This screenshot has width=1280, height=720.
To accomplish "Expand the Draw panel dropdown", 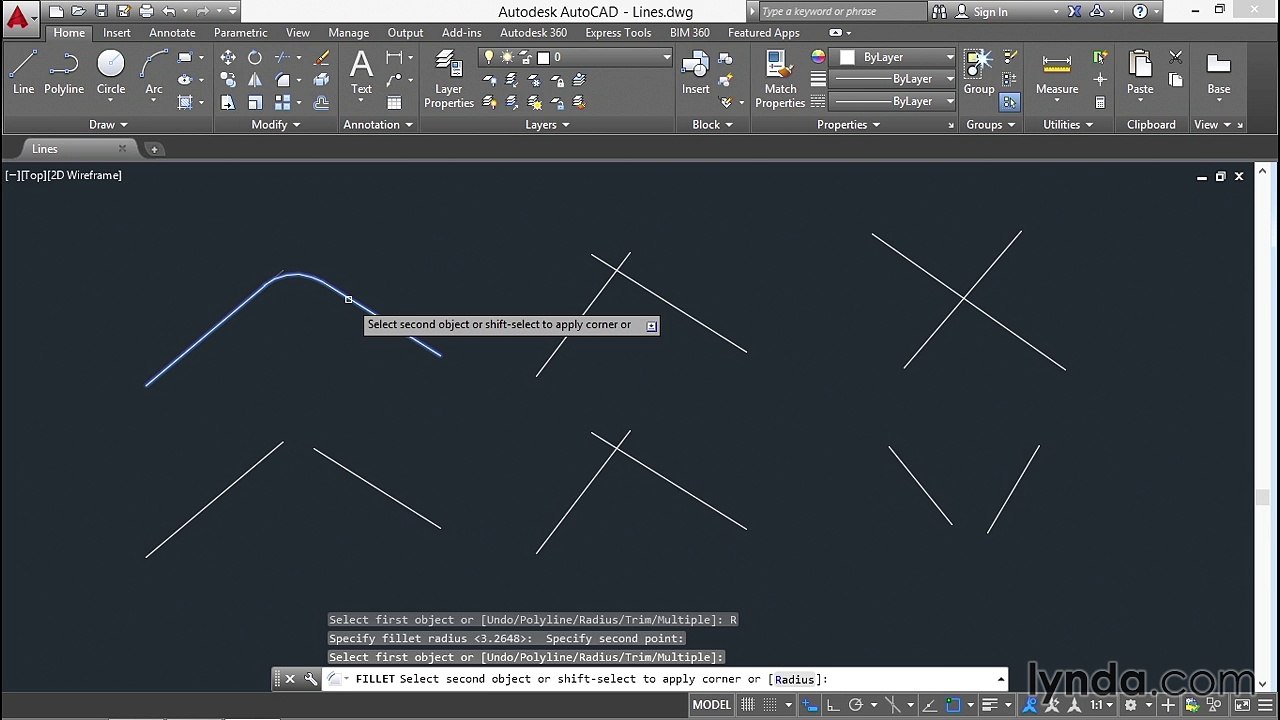I will pyautogui.click(x=108, y=125).
